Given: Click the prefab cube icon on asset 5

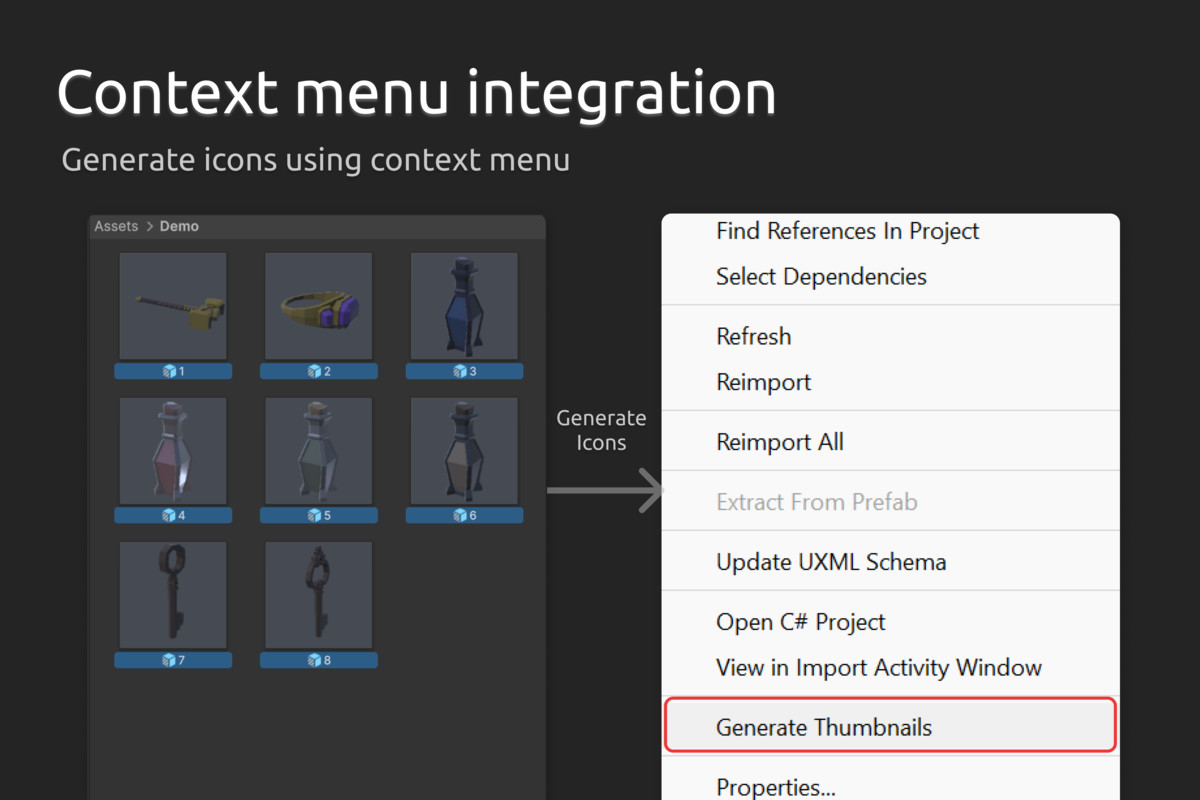Looking at the screenshot, I should (312, 515).
